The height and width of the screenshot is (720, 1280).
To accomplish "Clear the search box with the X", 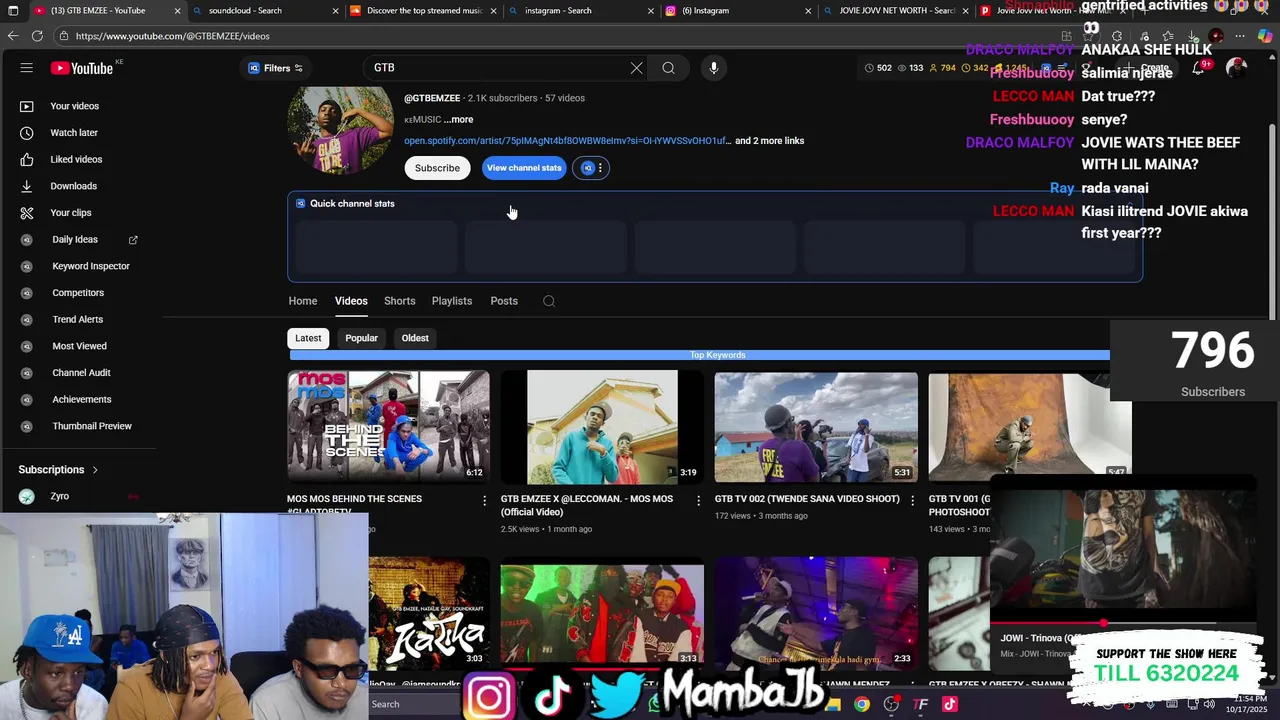I will pos(636,68).
